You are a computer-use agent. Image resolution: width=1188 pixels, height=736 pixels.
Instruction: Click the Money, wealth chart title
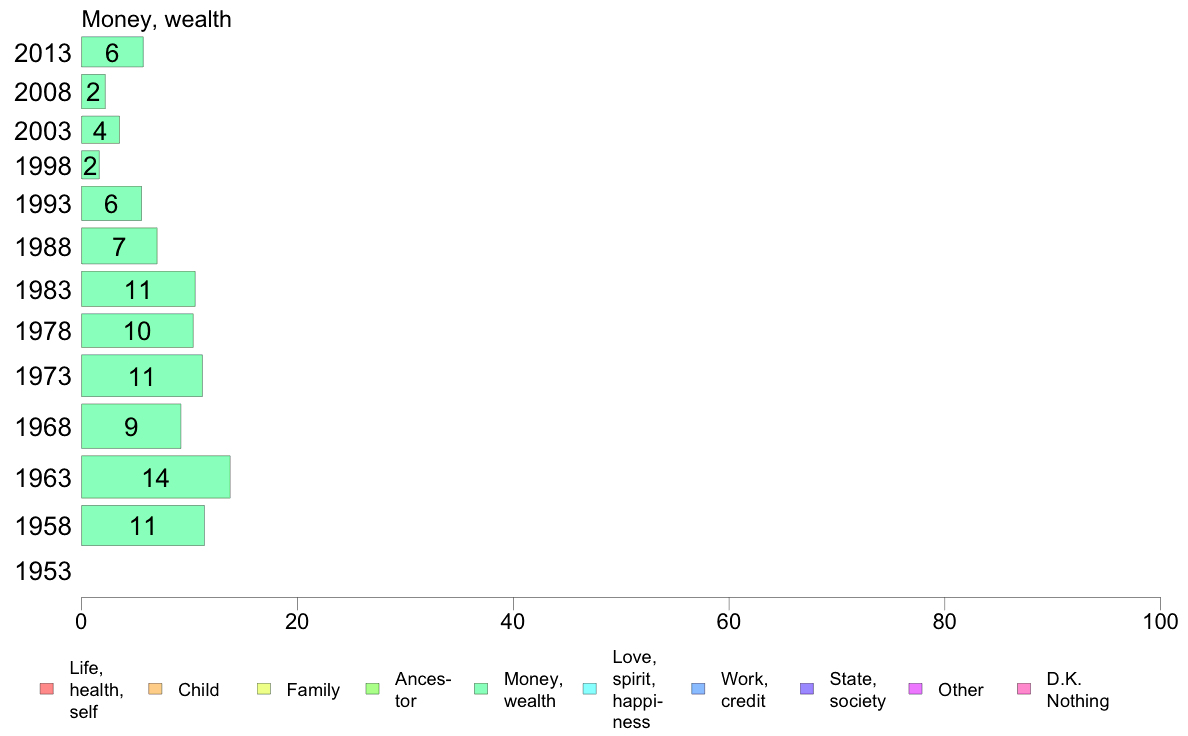pos(156,19)
